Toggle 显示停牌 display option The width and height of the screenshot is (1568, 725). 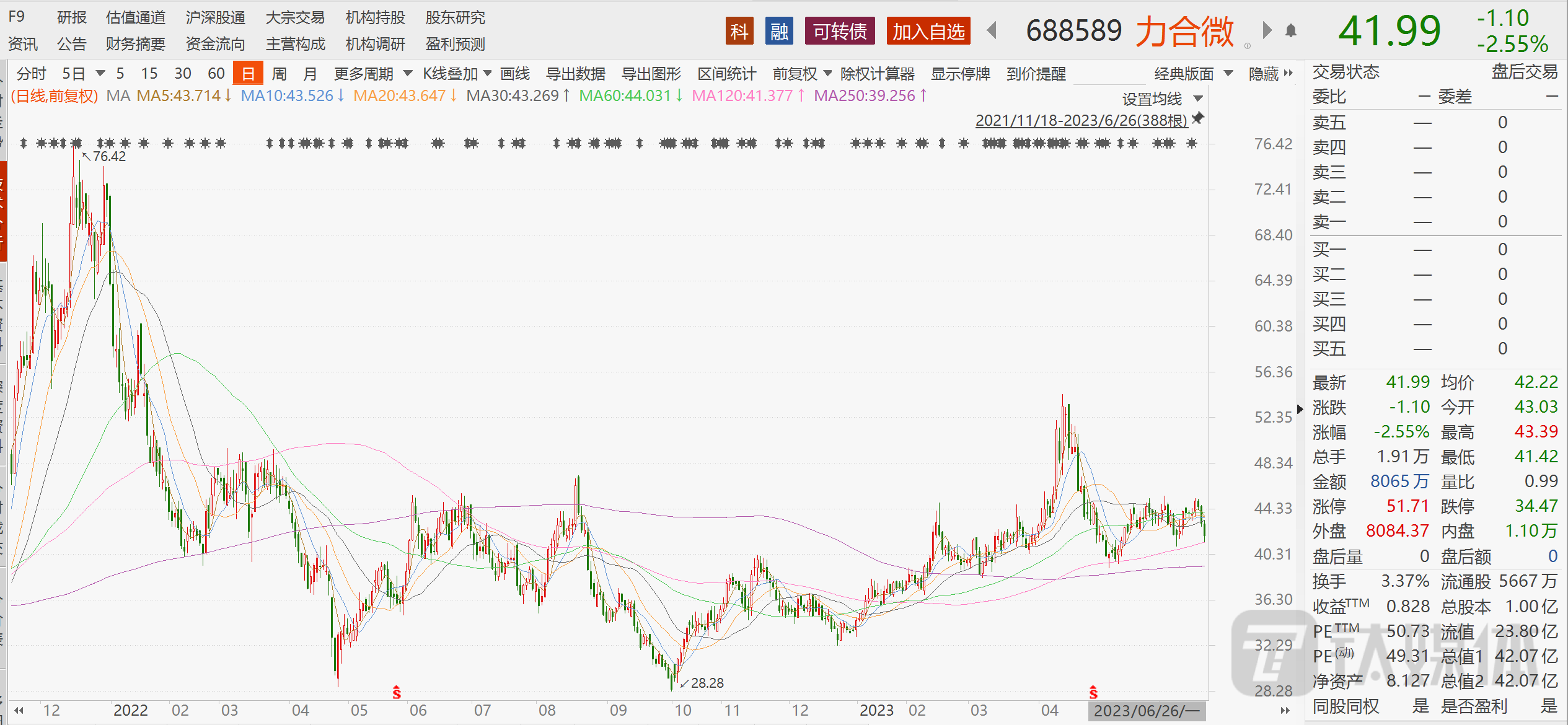coord(960,74)
